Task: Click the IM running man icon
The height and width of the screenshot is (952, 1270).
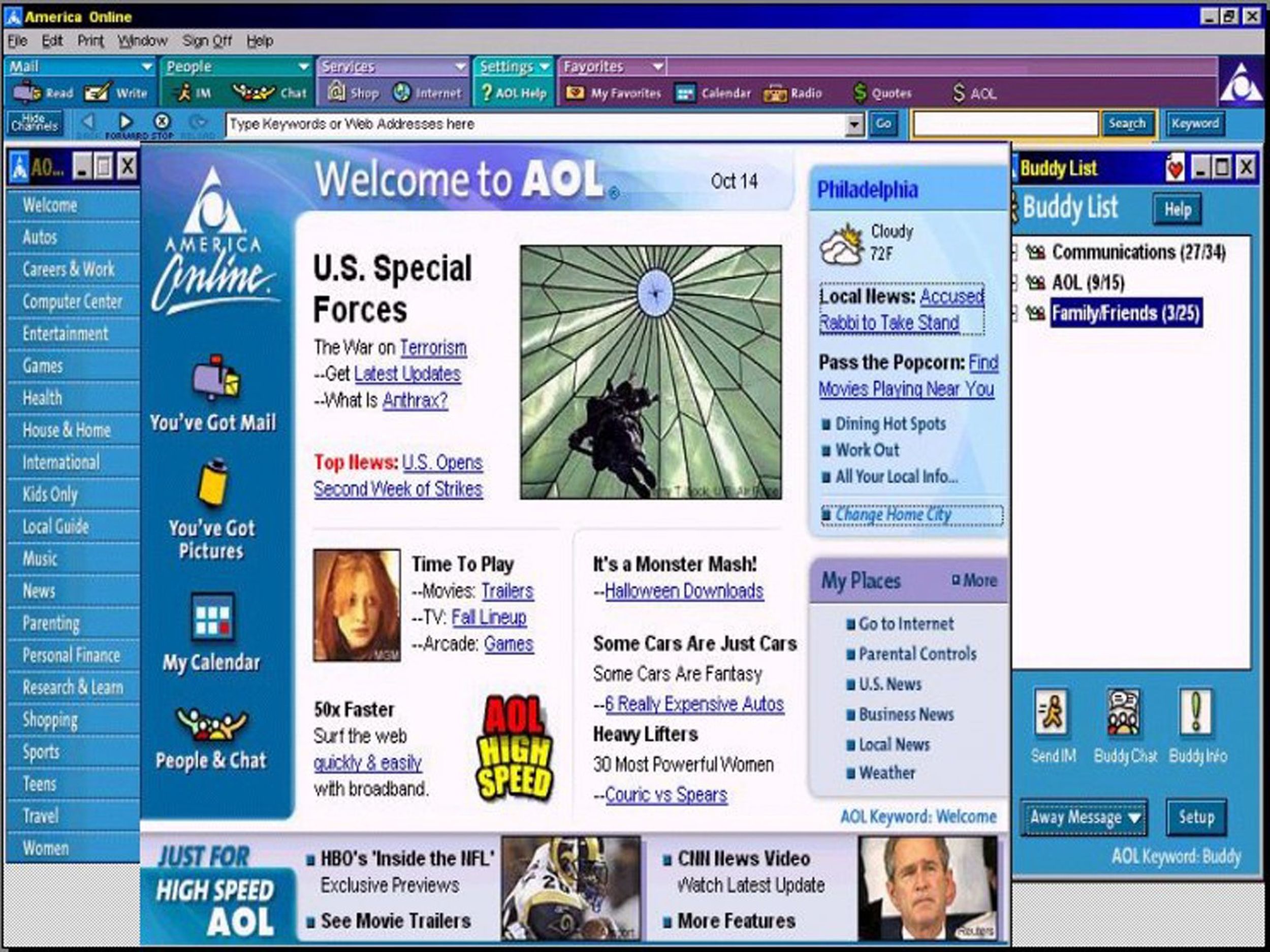Action: (x=185, y=92)
